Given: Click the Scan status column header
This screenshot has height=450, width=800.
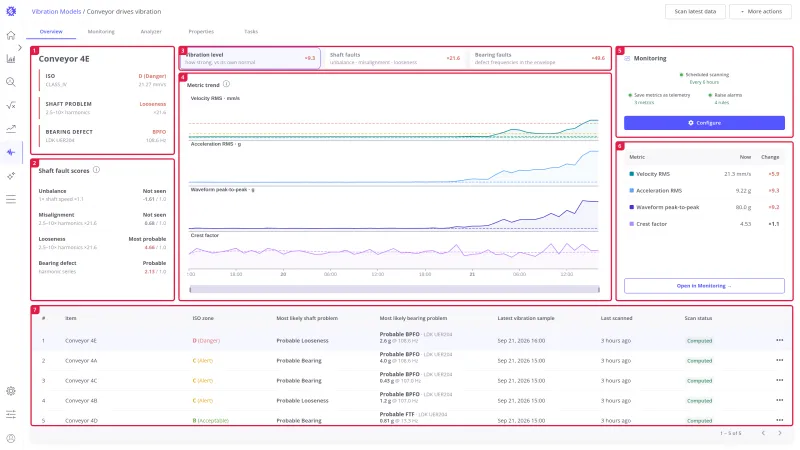Looking at the screenshot, I should click(x=698, y=318).
